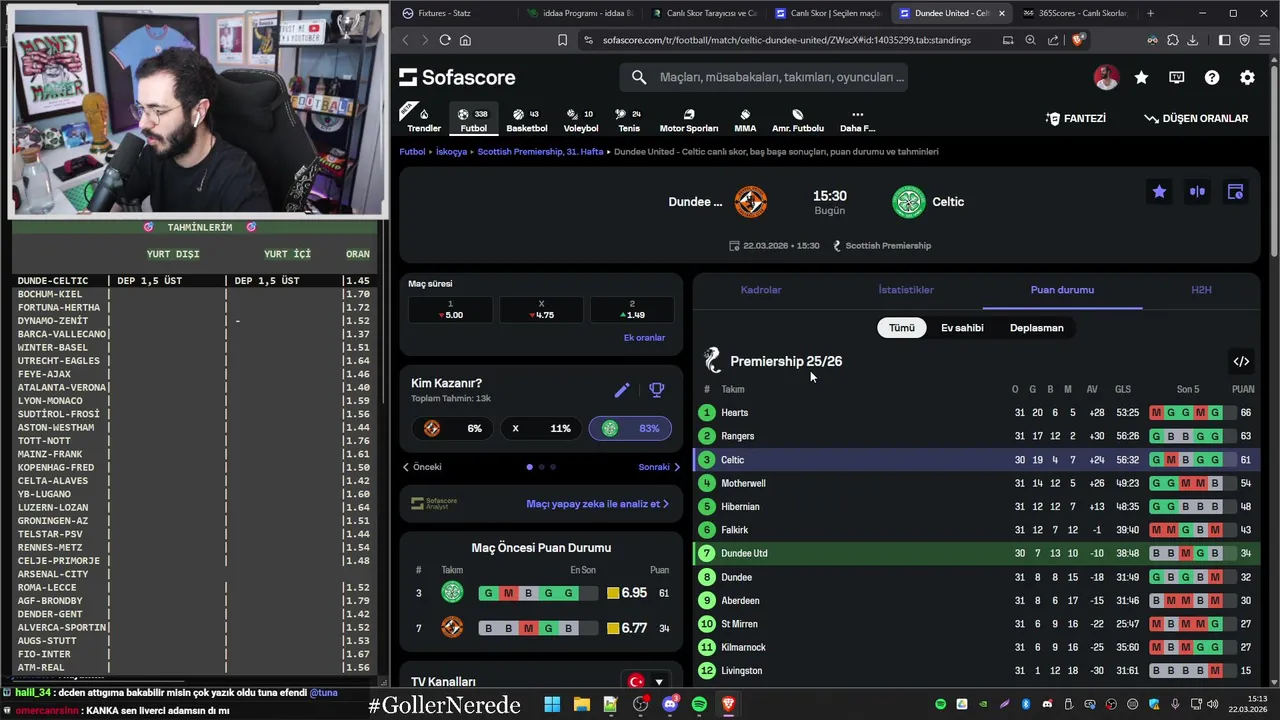Open TV schedule icon in Sofascore header

(x=1177, y=77)
